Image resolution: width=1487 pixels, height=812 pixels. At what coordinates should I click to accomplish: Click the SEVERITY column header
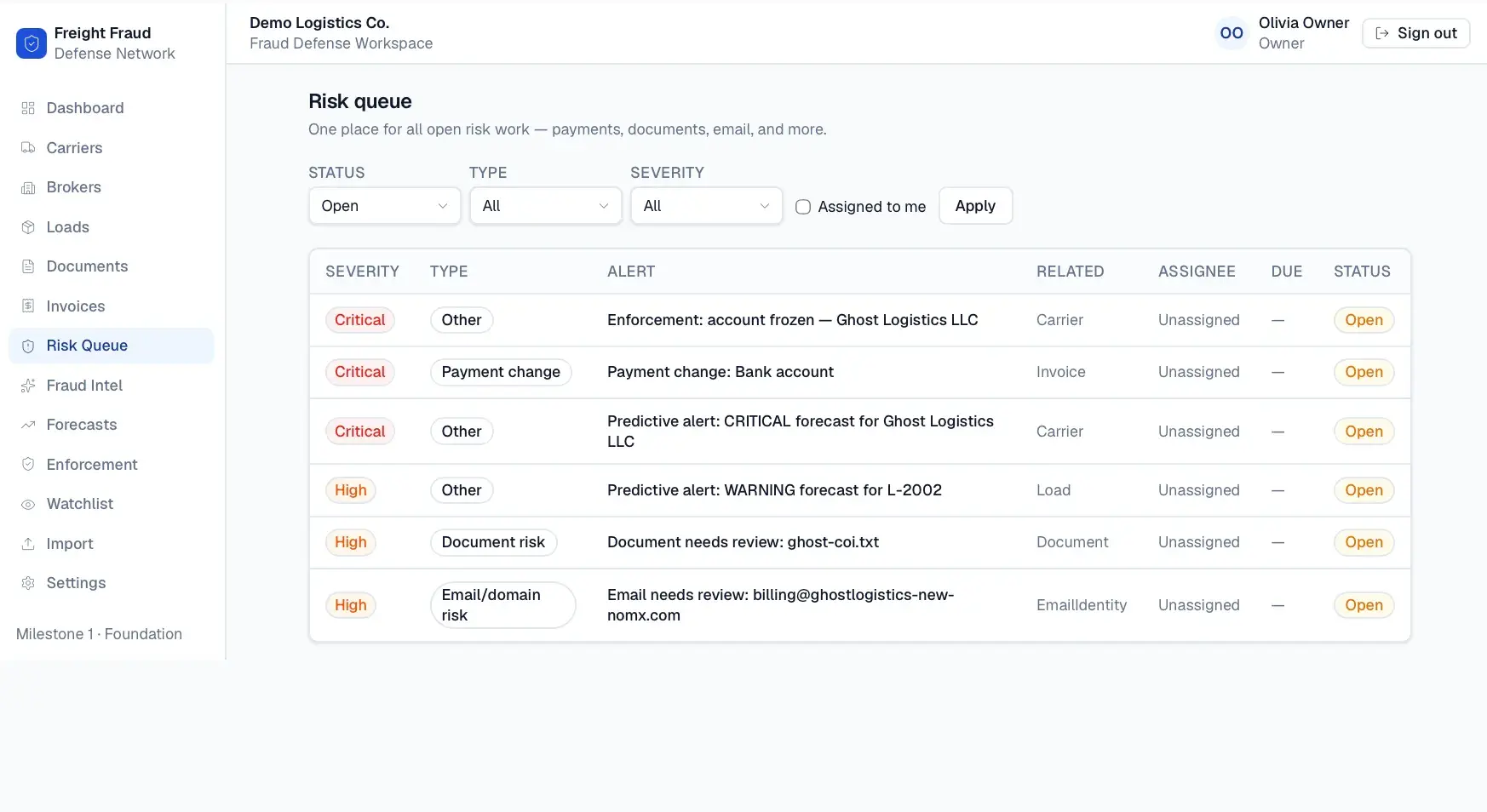(362, 272)
